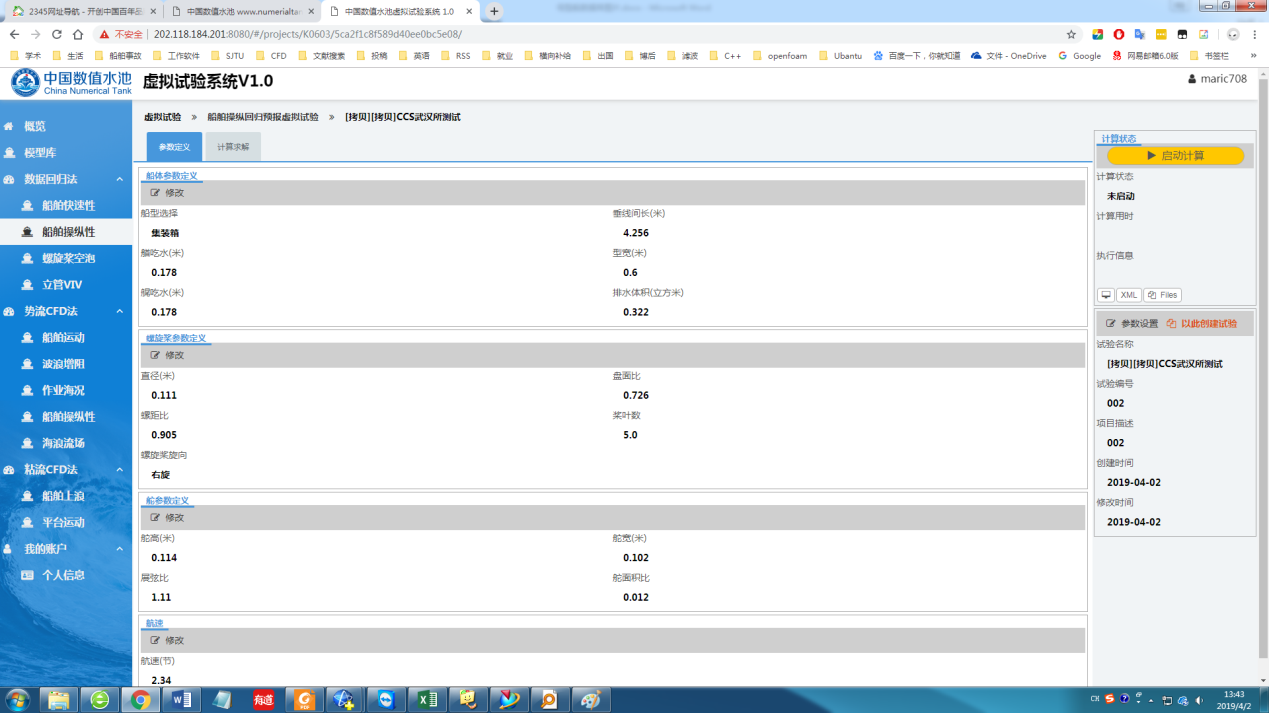Image resolution: width=1269 pixels, height=713 pixels.
Task: Click the browser address bar URL
Action: [x=308, y=34]
